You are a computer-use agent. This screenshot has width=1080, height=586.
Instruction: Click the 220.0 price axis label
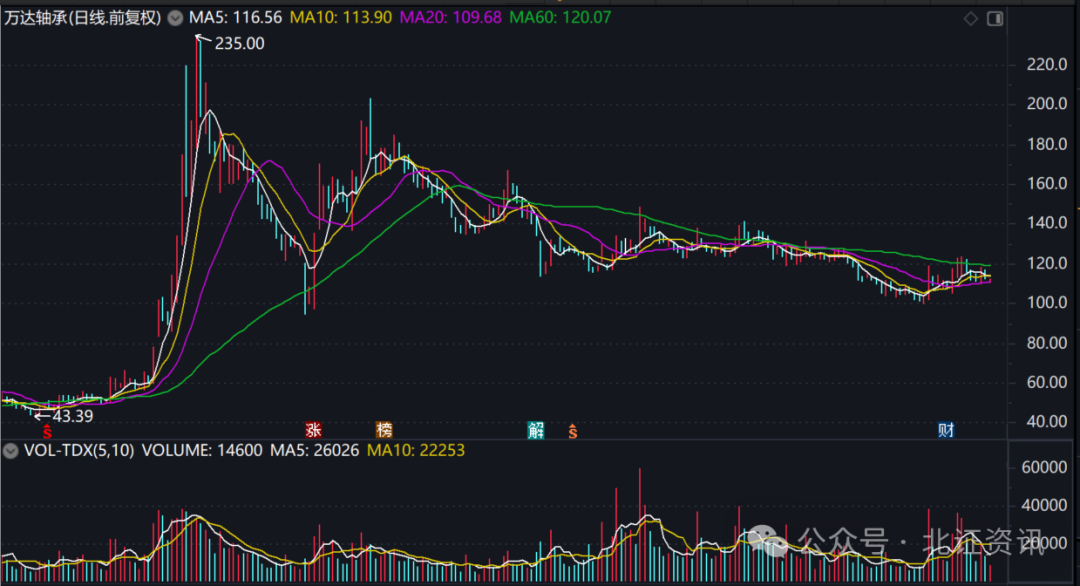[x=1047, y=65]
